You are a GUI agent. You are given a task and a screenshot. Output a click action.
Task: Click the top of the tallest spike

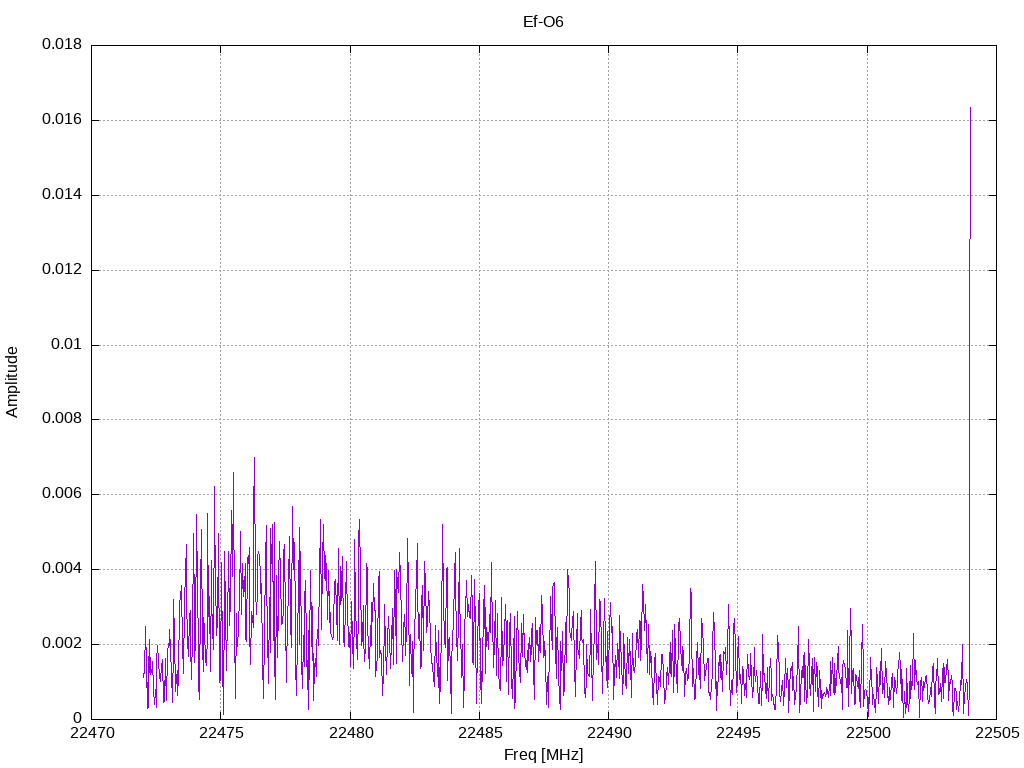970,108
